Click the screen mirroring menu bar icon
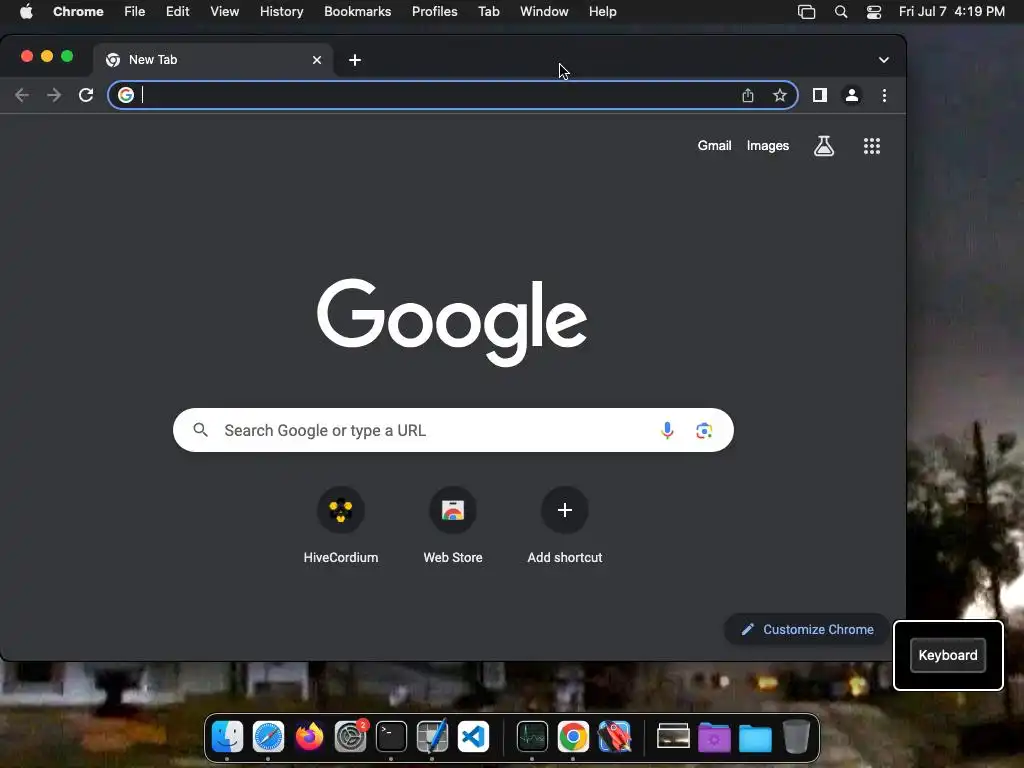1024x768 pixels. tap(807, 12)
